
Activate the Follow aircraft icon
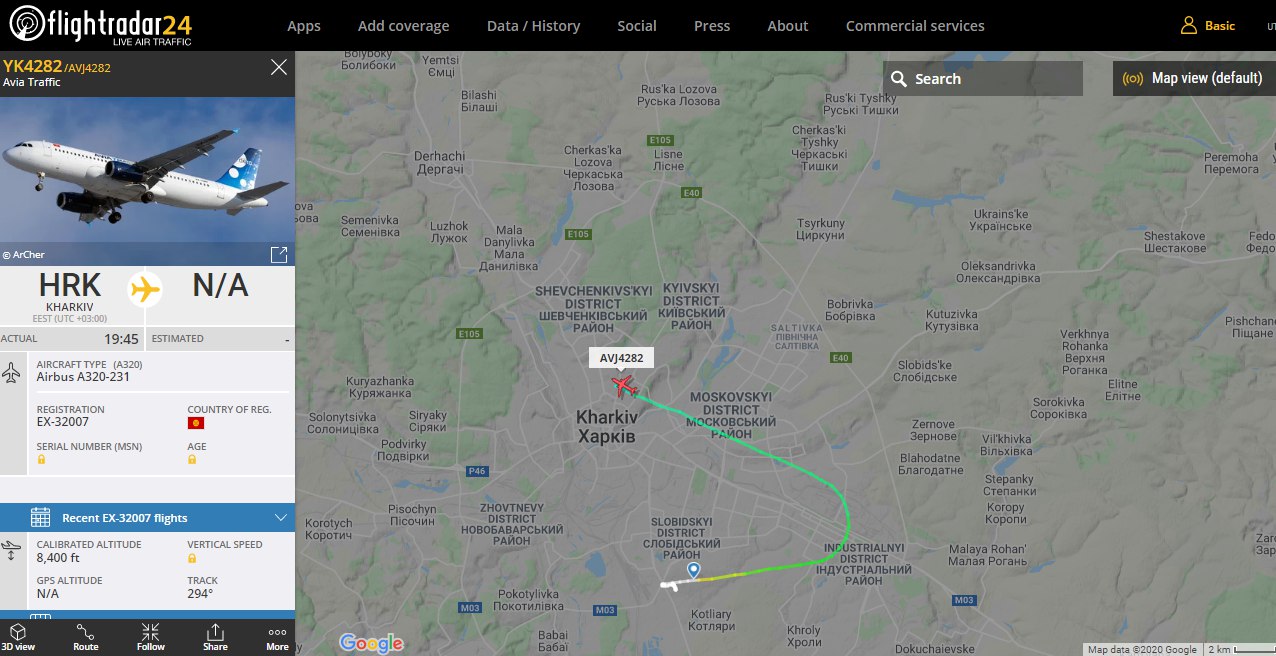150,632
